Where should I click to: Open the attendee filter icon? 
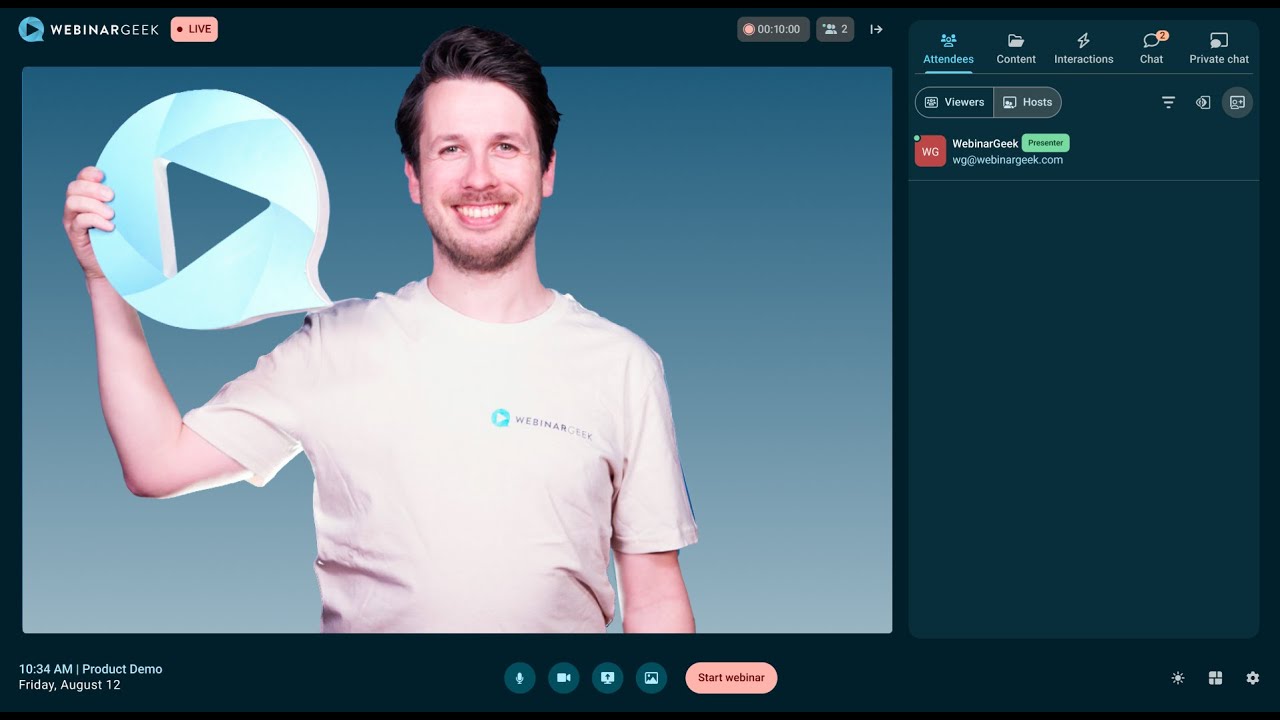pos(1168,102)
